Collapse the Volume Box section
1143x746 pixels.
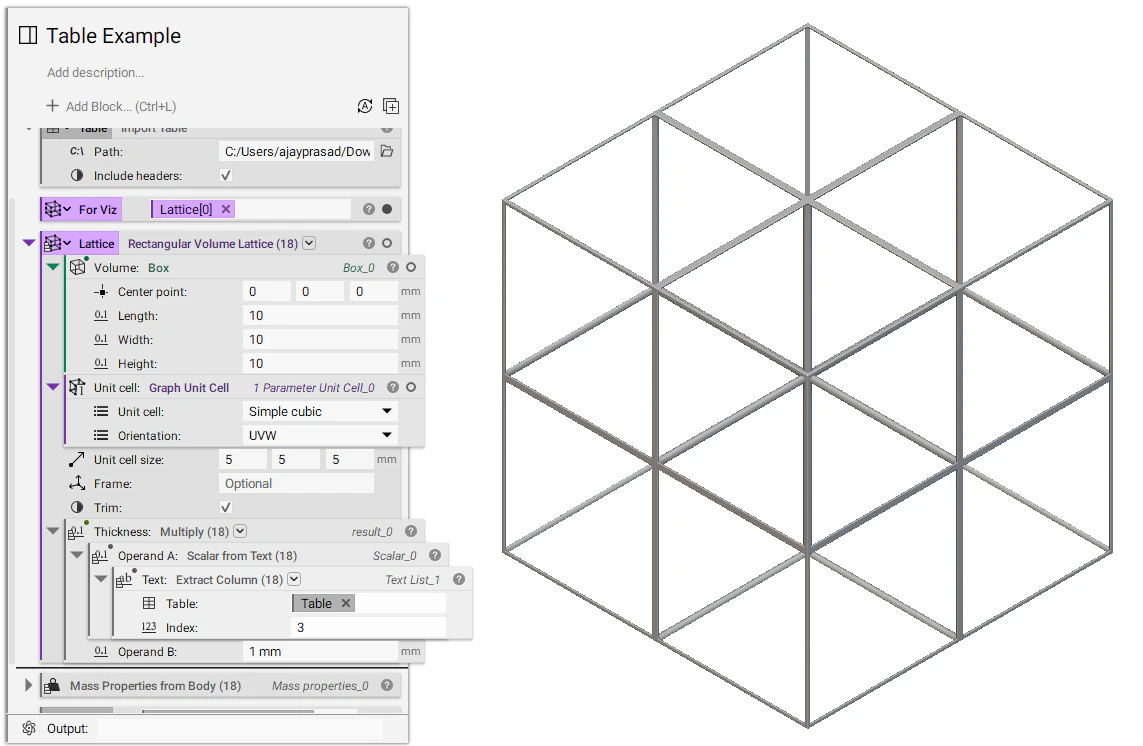pos(53,267)
